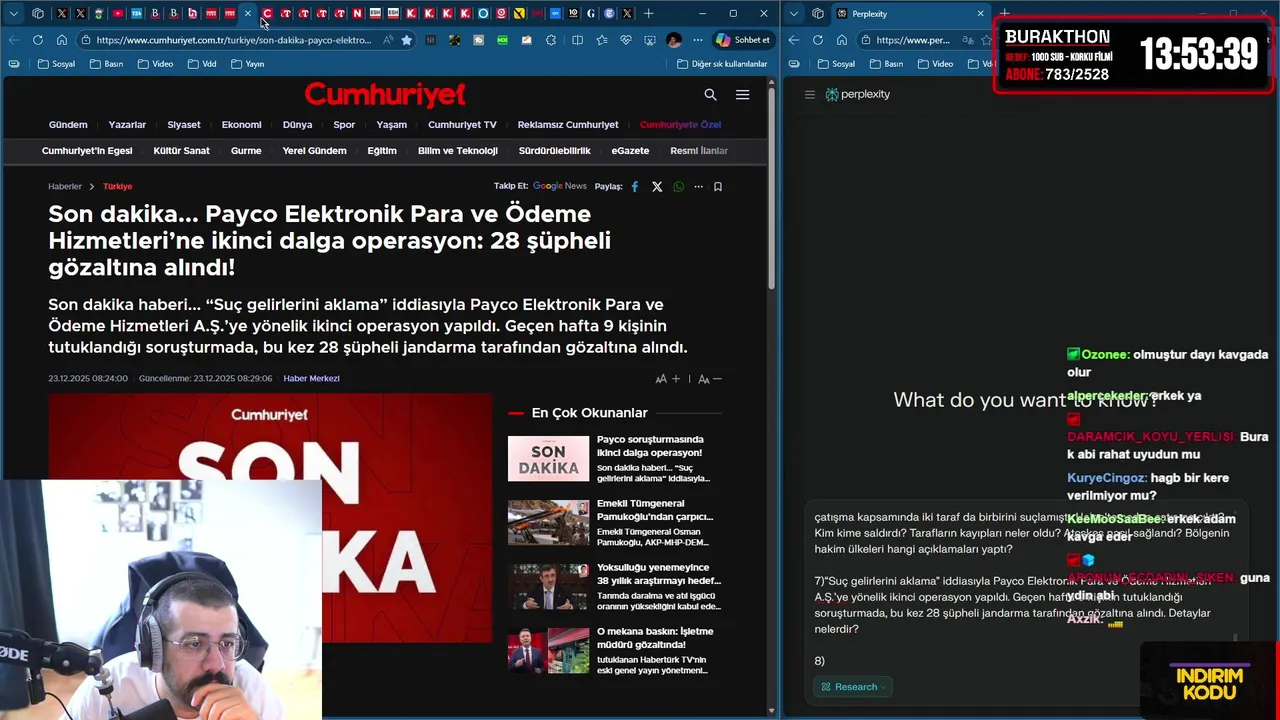The width and height of the screenshot is (1280, 720).
Task: Reload the Cumhuriyet page
Action: (38, 40)
